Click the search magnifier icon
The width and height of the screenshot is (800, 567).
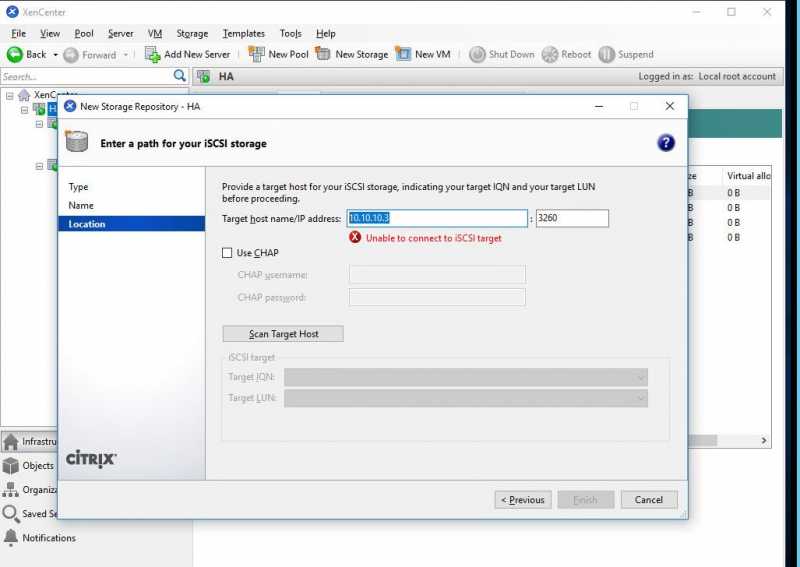coord(180,76)
